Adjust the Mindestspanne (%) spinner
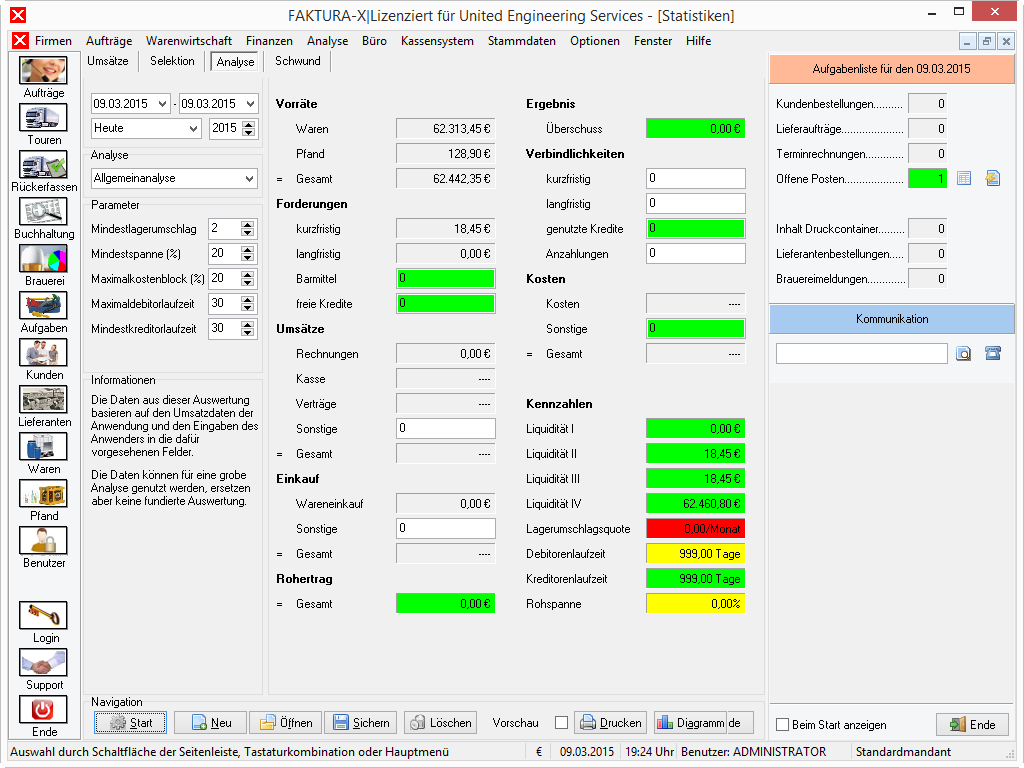 (247, 253)
